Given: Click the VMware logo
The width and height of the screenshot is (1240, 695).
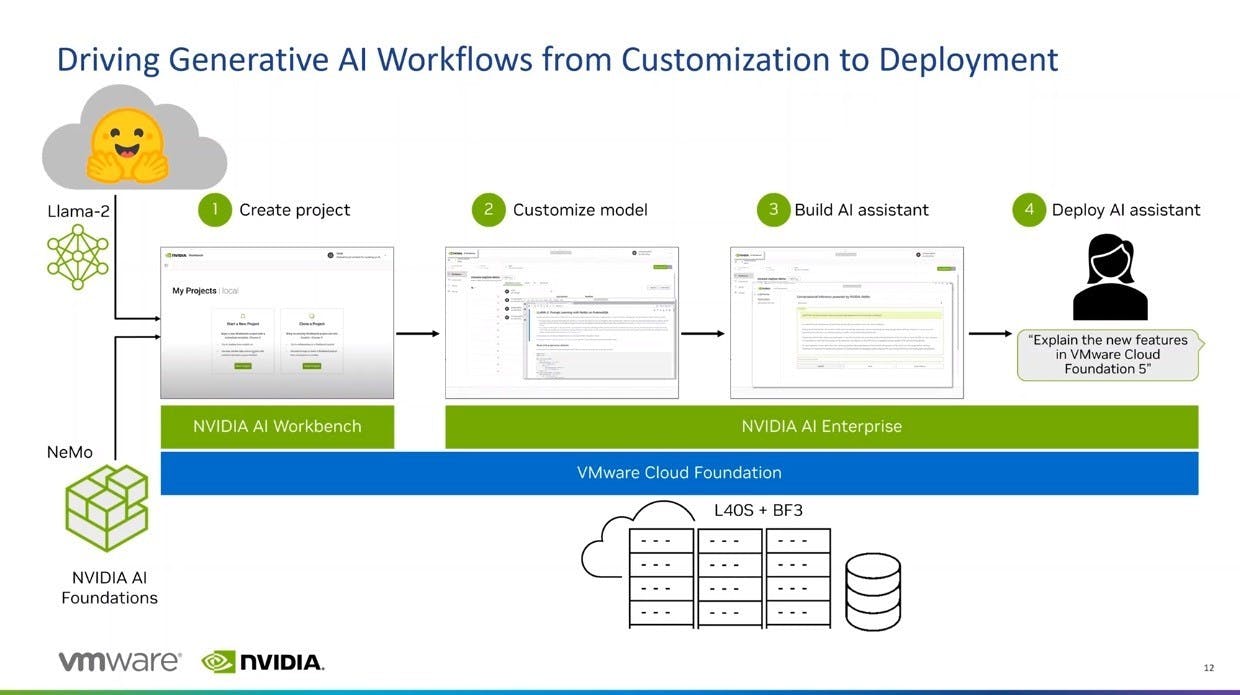Looking at the screenshot, I should coord(119,661).
